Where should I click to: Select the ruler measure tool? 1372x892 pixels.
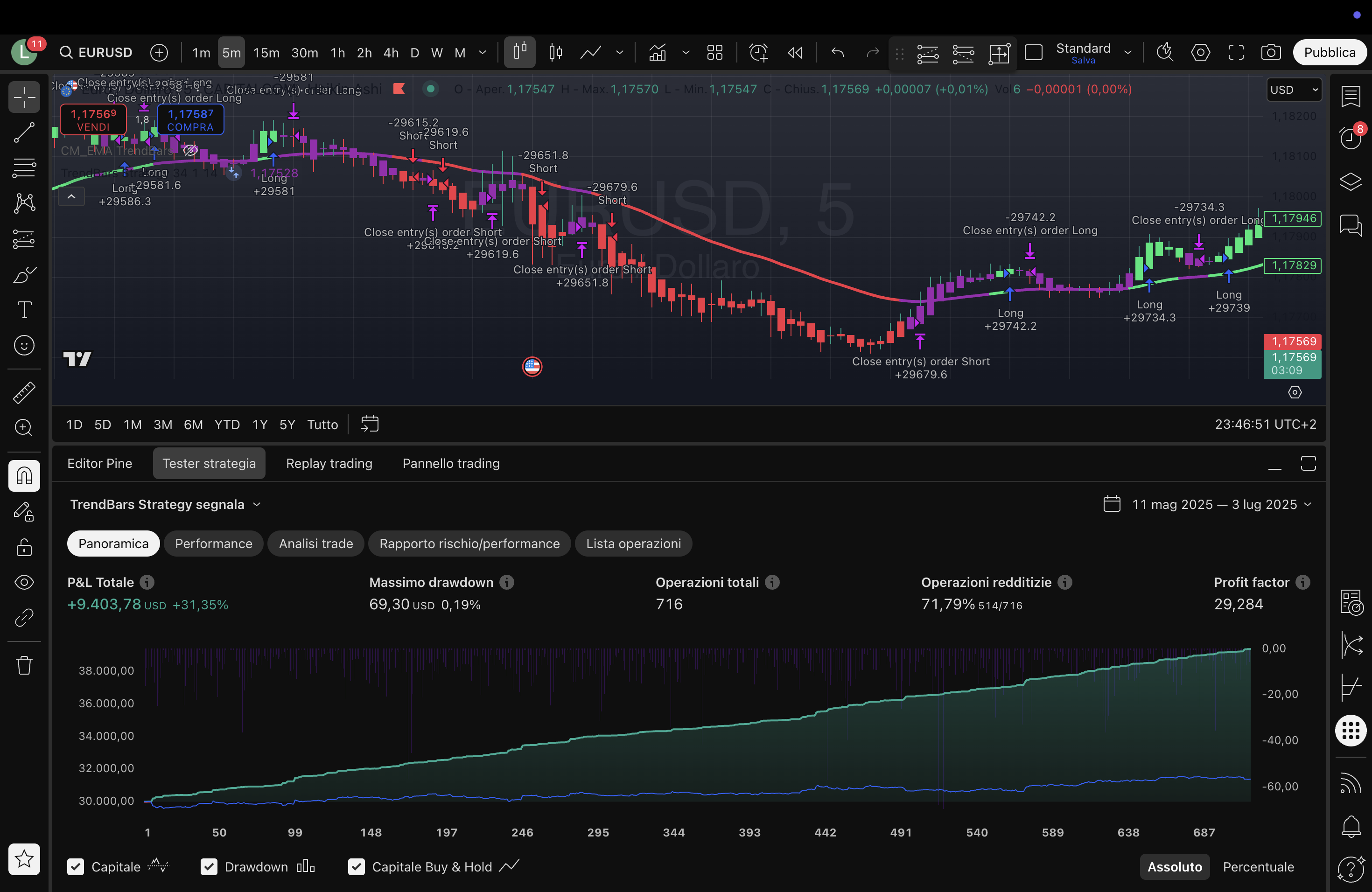click(x=24, y=392)
